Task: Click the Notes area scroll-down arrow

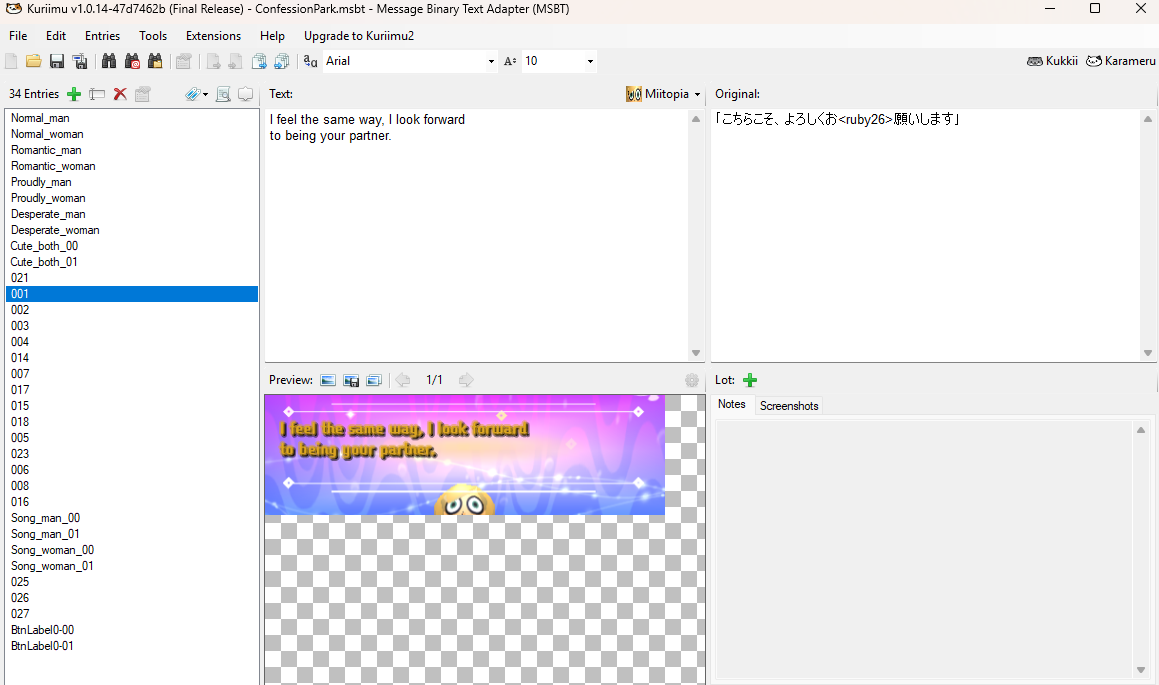Action: tap(1141, 670)
